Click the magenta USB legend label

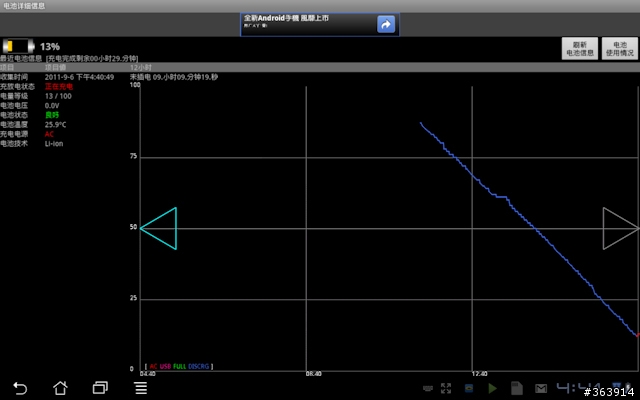165,367
